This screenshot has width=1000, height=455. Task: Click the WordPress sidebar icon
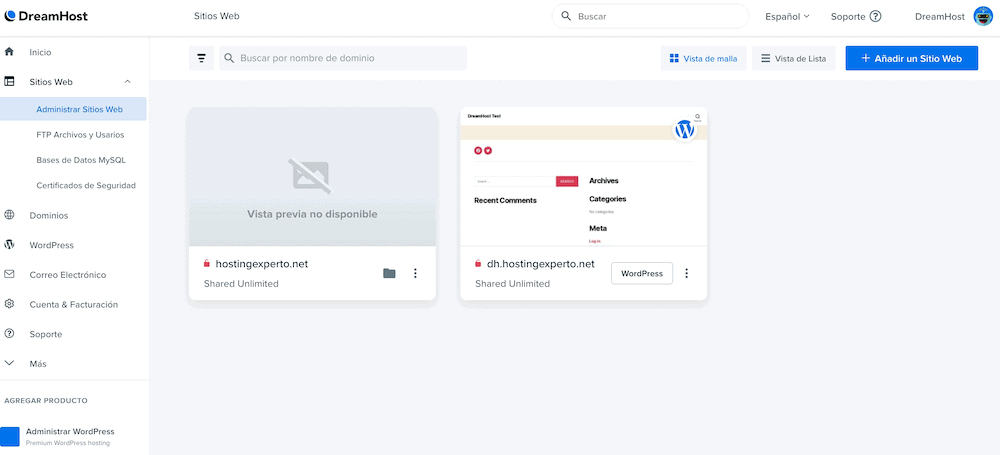pos(9,244)
